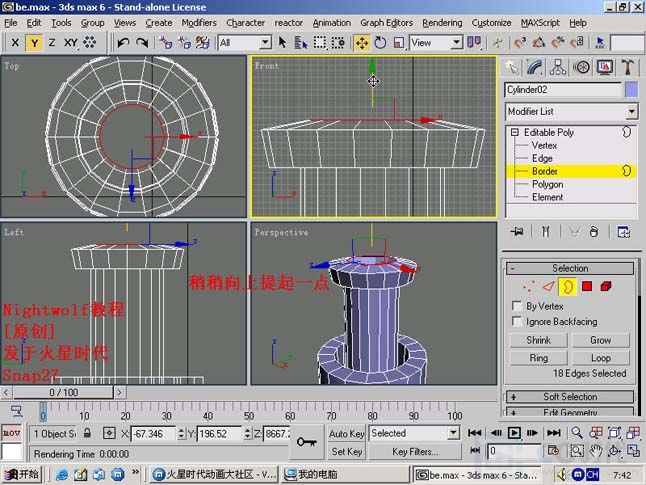This screenshot has height=485, width=646.
Task: Click the Region Zoom icon
Action: tap(577, 451)
